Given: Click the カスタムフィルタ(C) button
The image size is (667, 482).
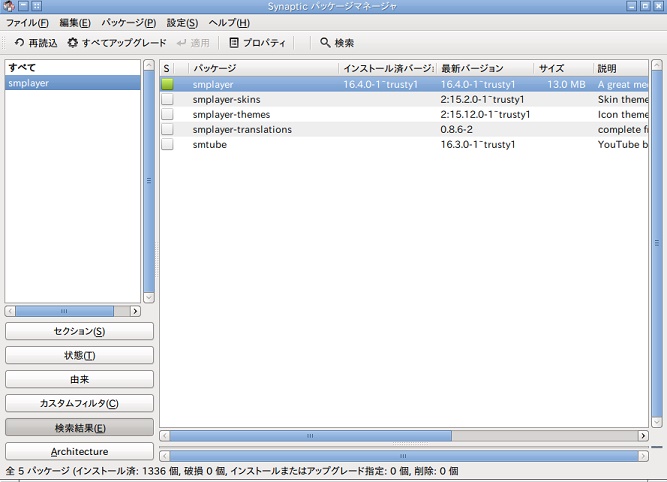Looking at the screenshot, I should tap(79, 403).
